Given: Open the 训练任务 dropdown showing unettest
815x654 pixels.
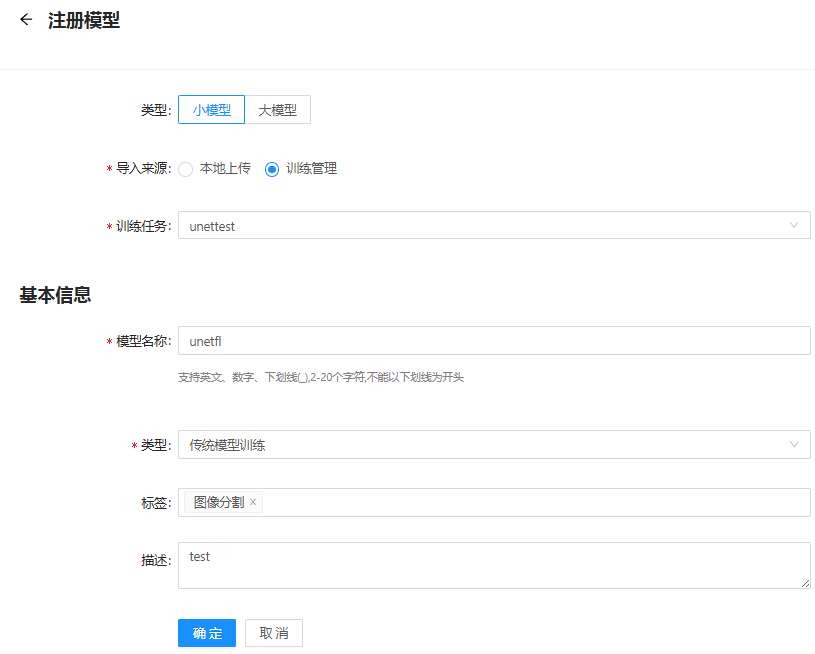Looking at the screenshot, I should (480, 226).
